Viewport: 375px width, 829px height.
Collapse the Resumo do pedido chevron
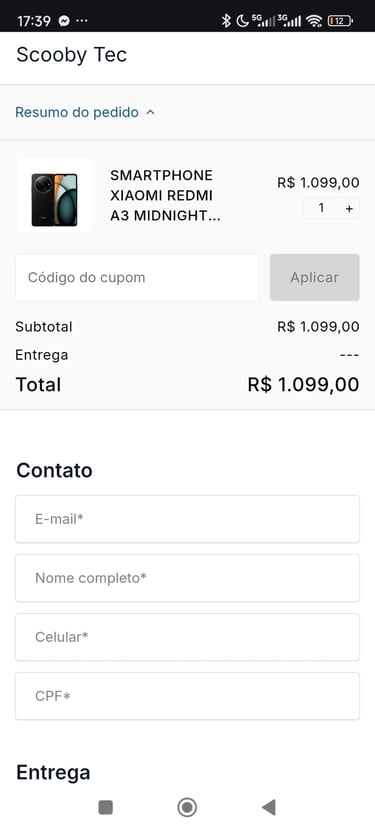click(x=150, y=113)
